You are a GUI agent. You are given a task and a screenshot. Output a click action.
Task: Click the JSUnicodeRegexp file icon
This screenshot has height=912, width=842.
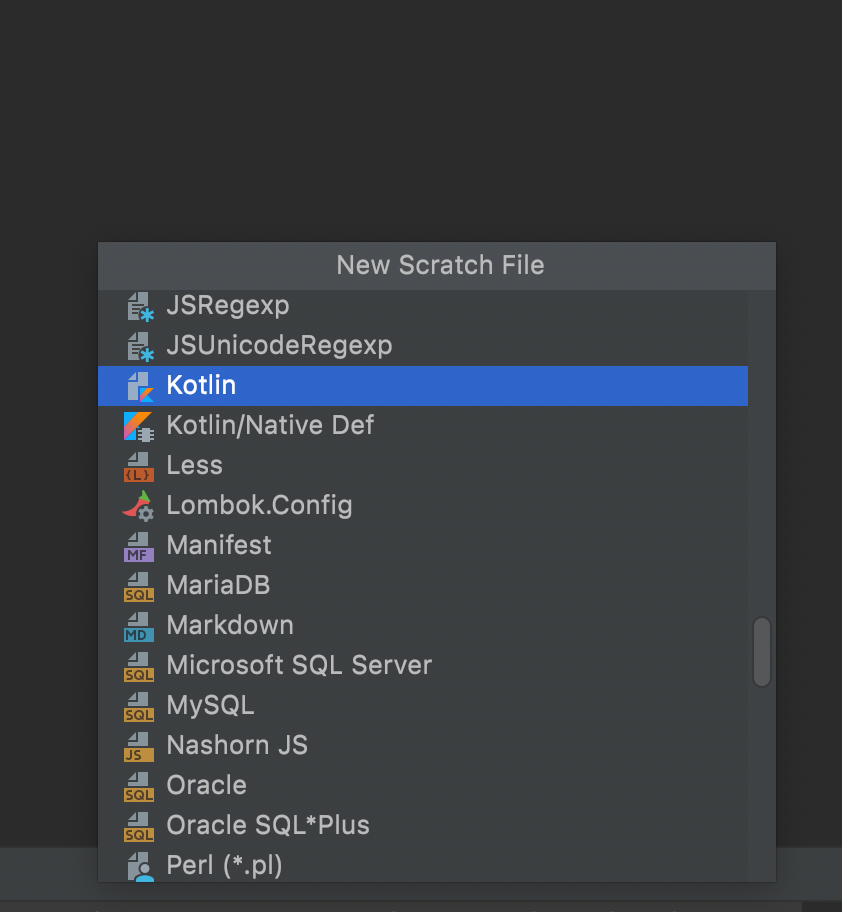coord(140,347)
